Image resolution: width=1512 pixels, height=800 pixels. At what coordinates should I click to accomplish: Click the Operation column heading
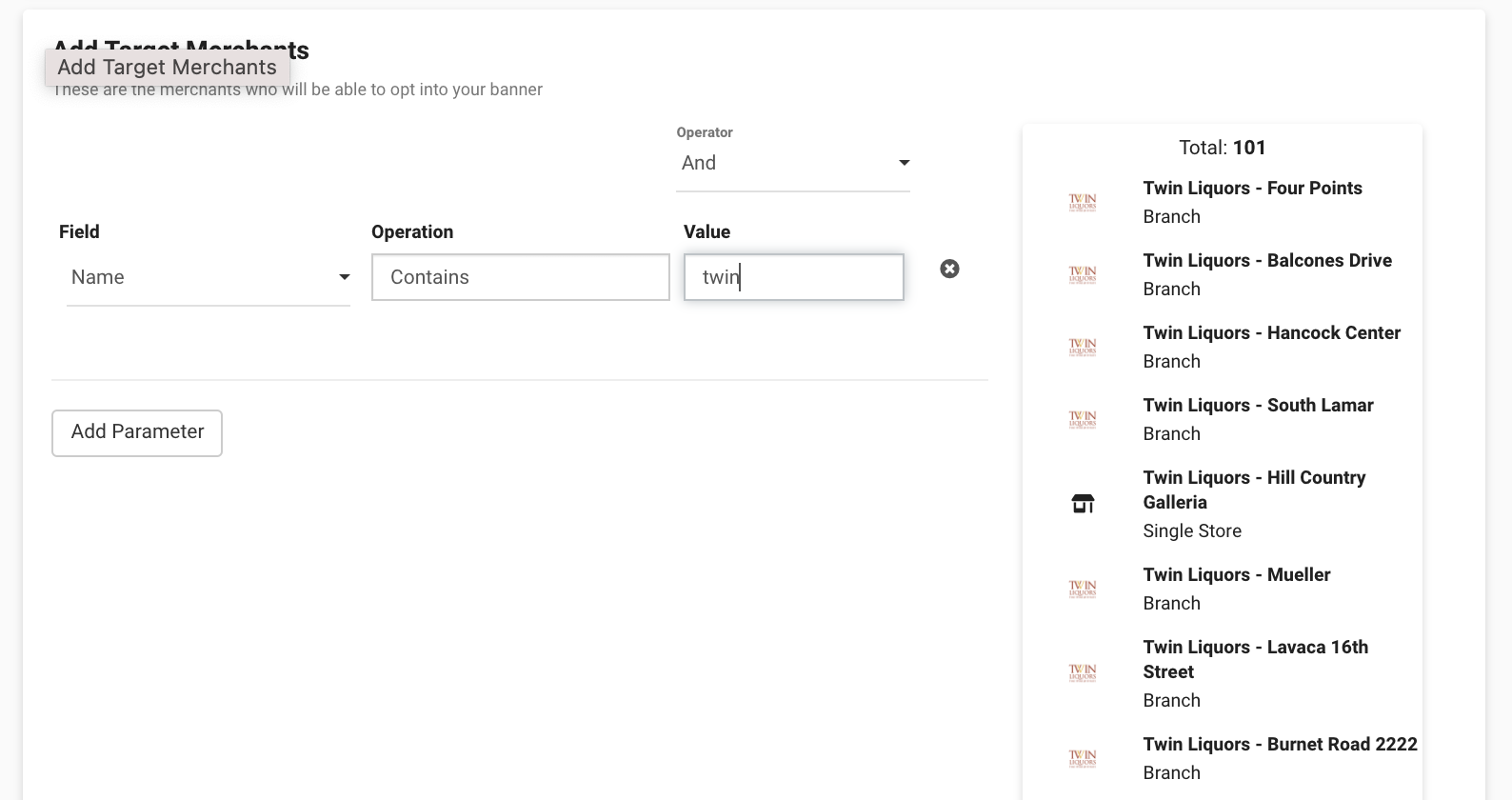coord(412,232)
